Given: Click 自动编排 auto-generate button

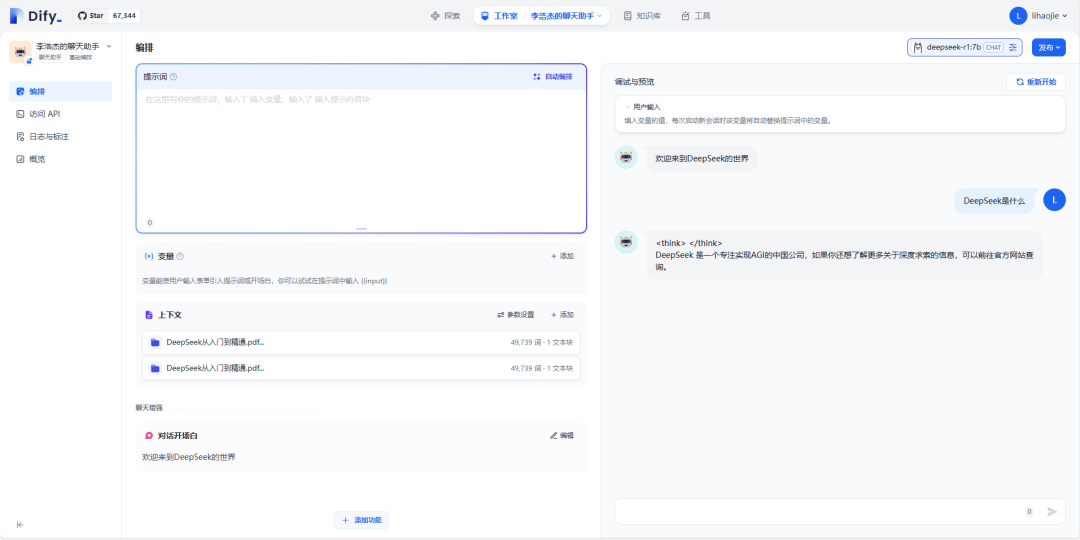Looking at the screenshot, I should click(x=553, y=76).
